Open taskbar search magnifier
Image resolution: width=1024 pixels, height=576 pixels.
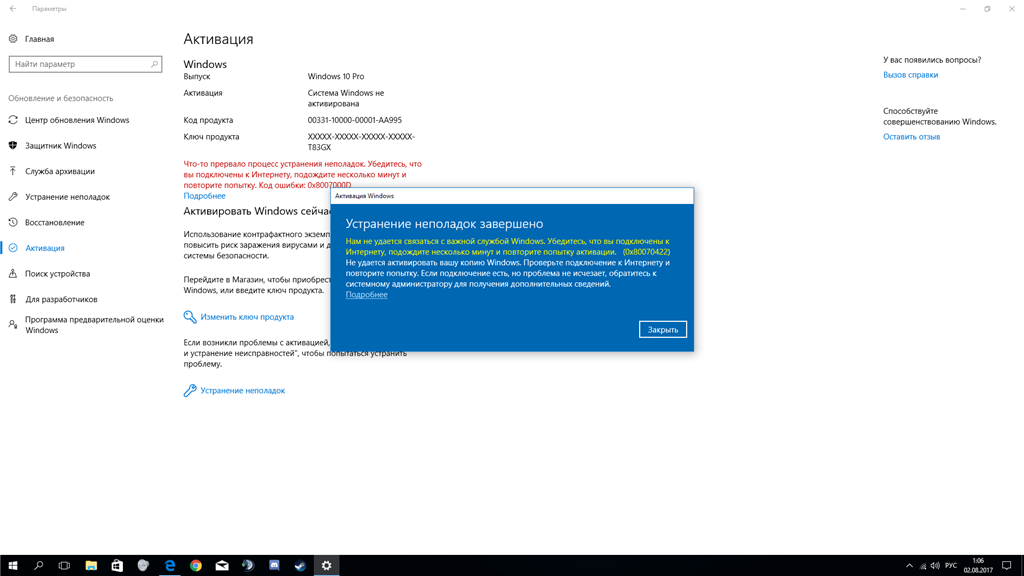[x=39, y=566]
